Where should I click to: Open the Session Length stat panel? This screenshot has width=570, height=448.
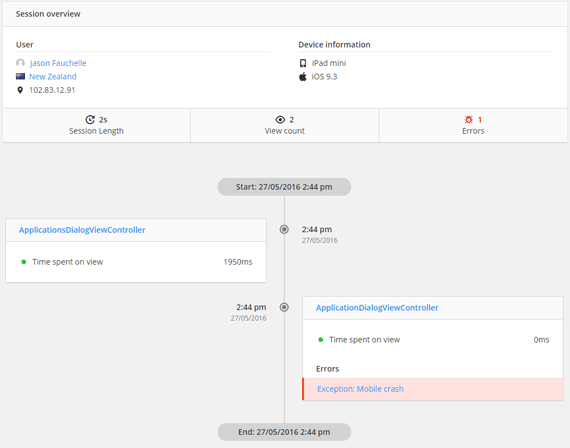click(96, 125)
